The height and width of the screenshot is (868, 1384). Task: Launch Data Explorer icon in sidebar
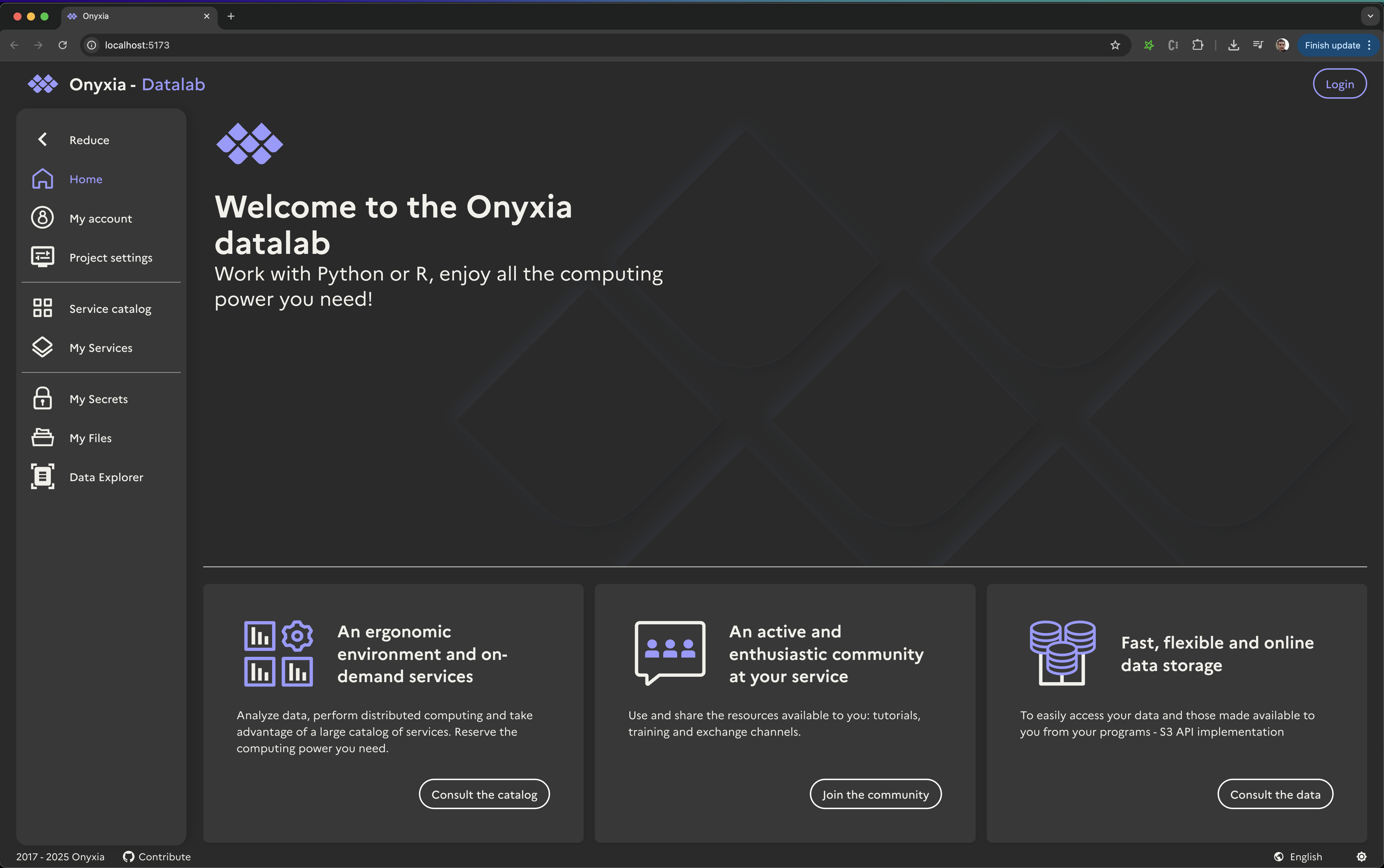tap(42, 476)
